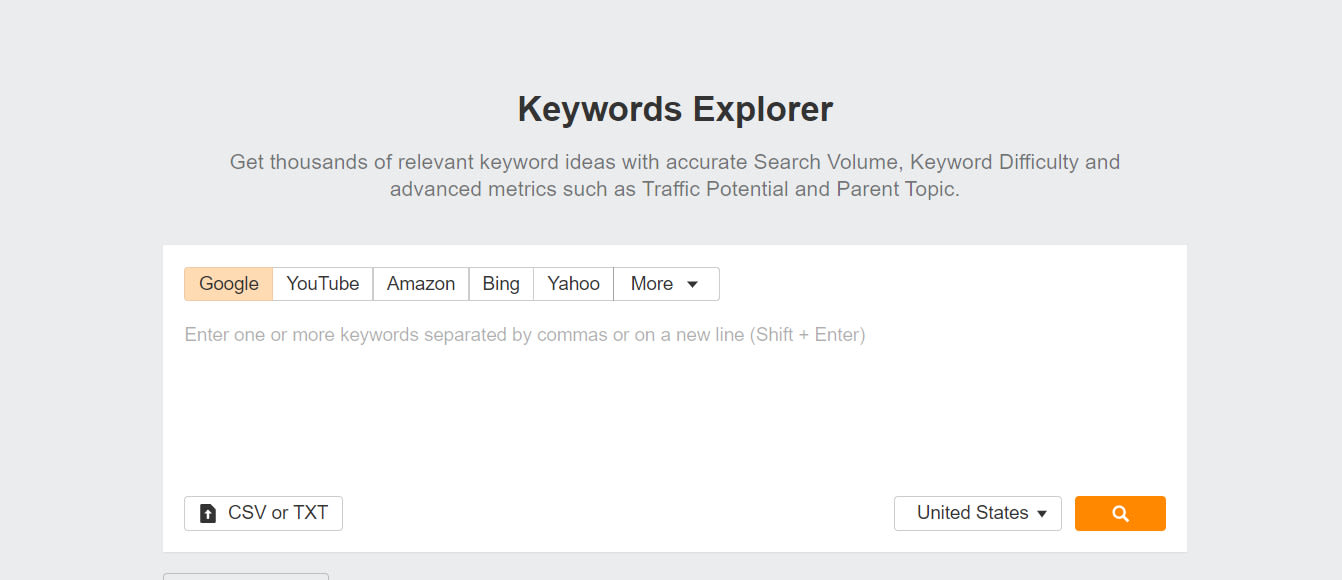Switch to Bing keyword research

click(501, 284)
